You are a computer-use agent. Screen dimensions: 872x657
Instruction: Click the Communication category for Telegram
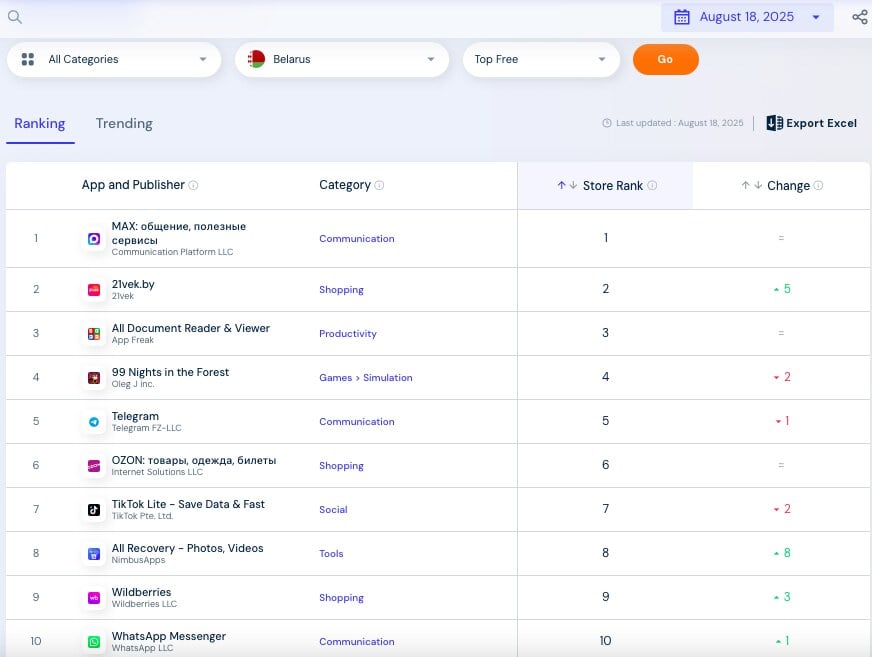(356, 422)
